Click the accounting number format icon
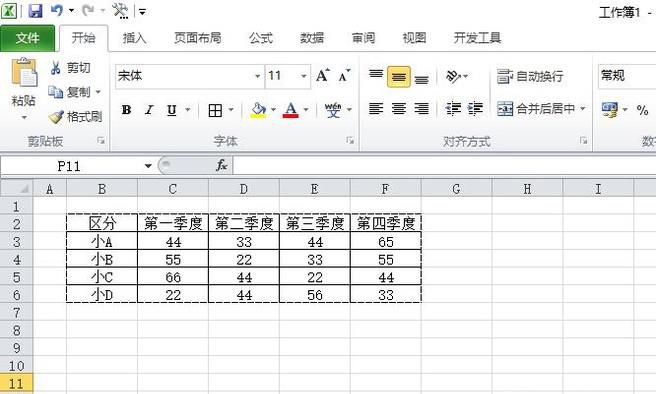Viewport: 656px width, 394px height. pos(610,110)
